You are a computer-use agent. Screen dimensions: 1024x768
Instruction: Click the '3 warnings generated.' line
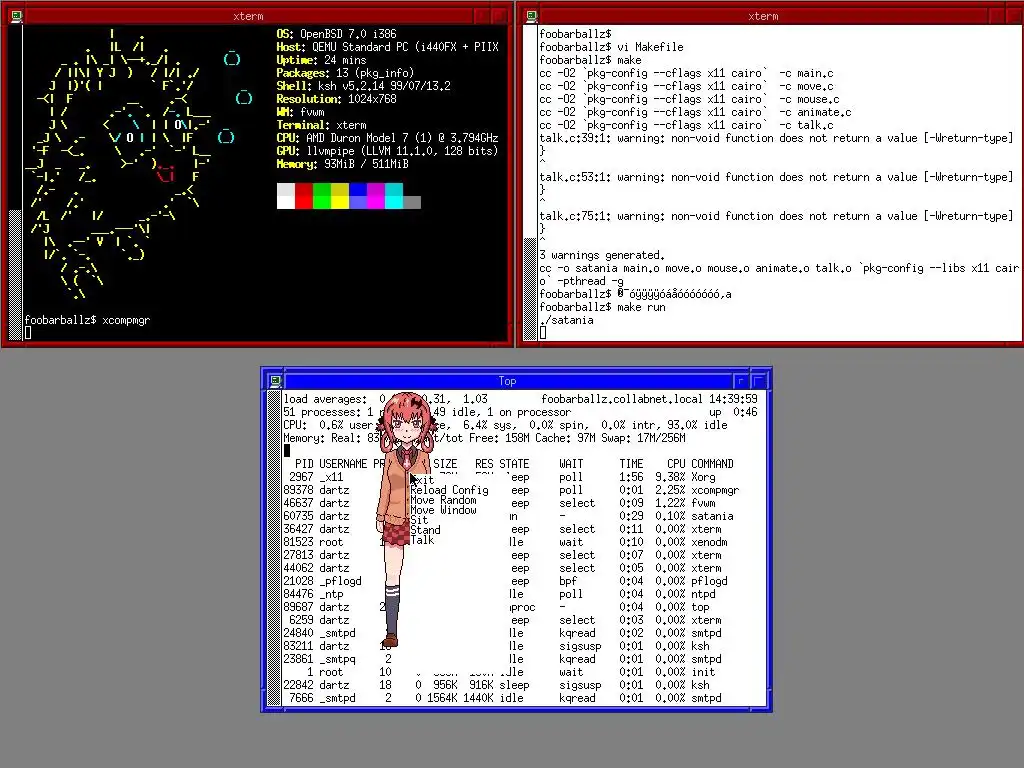602,255
